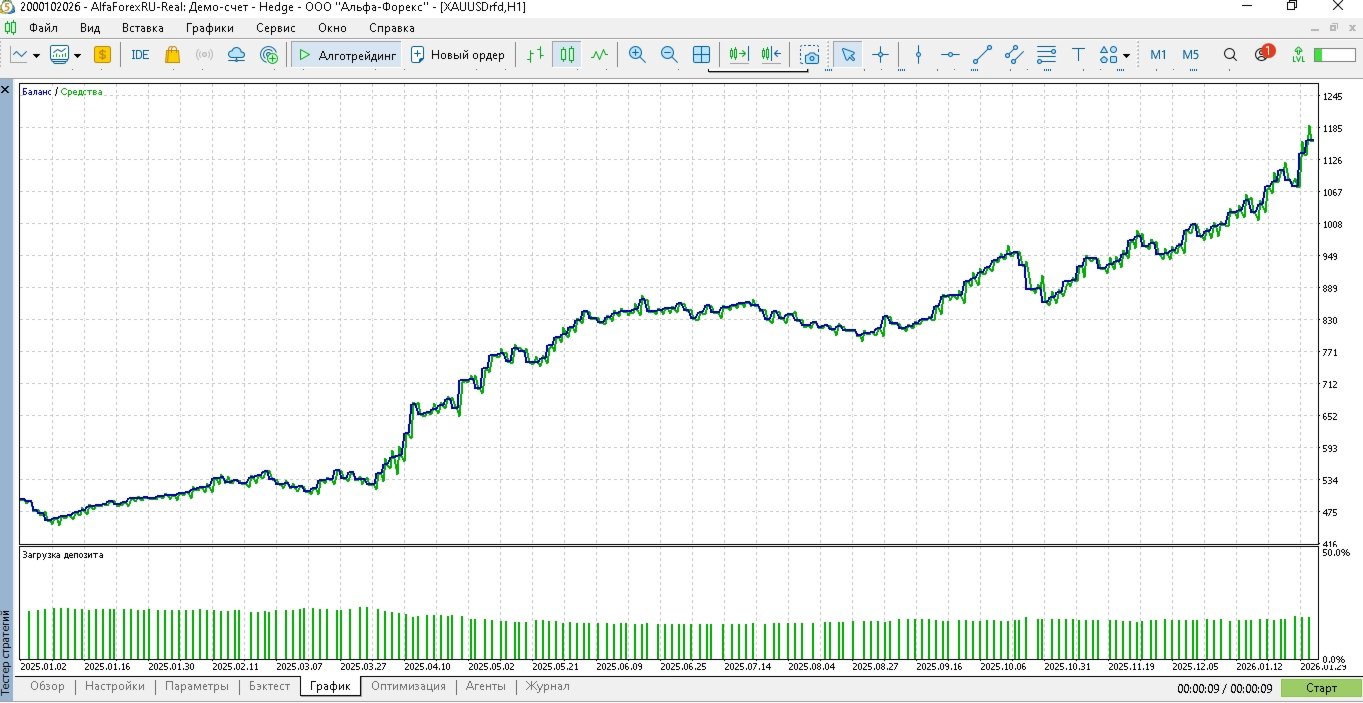Switch chart to line chart mode
1363x703 pixels.
click(599, 54)
